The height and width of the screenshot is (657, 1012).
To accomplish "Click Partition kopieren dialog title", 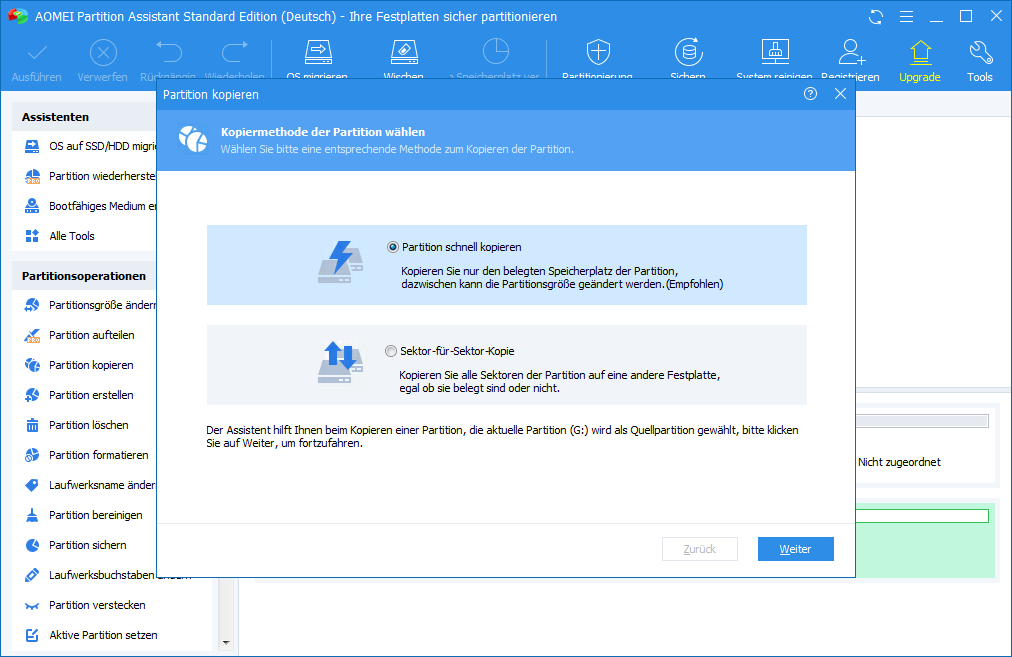I will [210, 95].
